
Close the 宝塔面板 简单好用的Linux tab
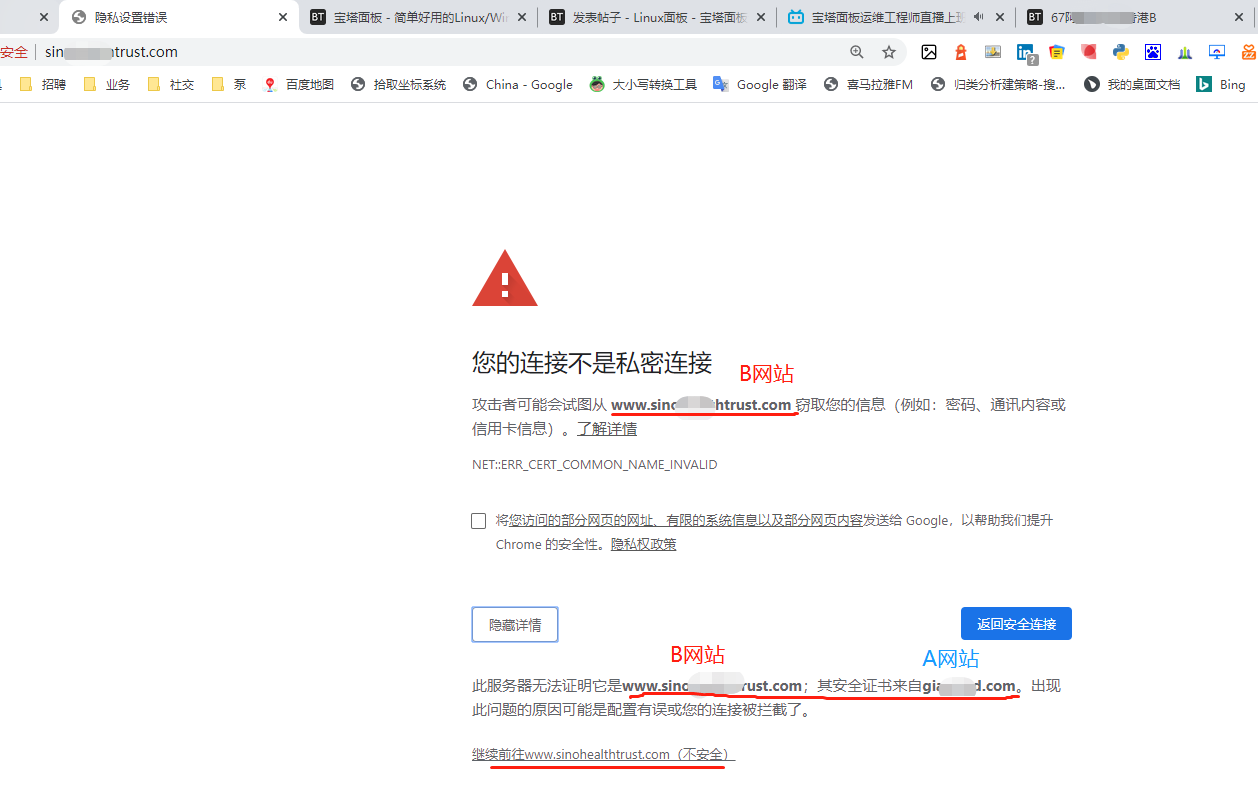(522, 17)
